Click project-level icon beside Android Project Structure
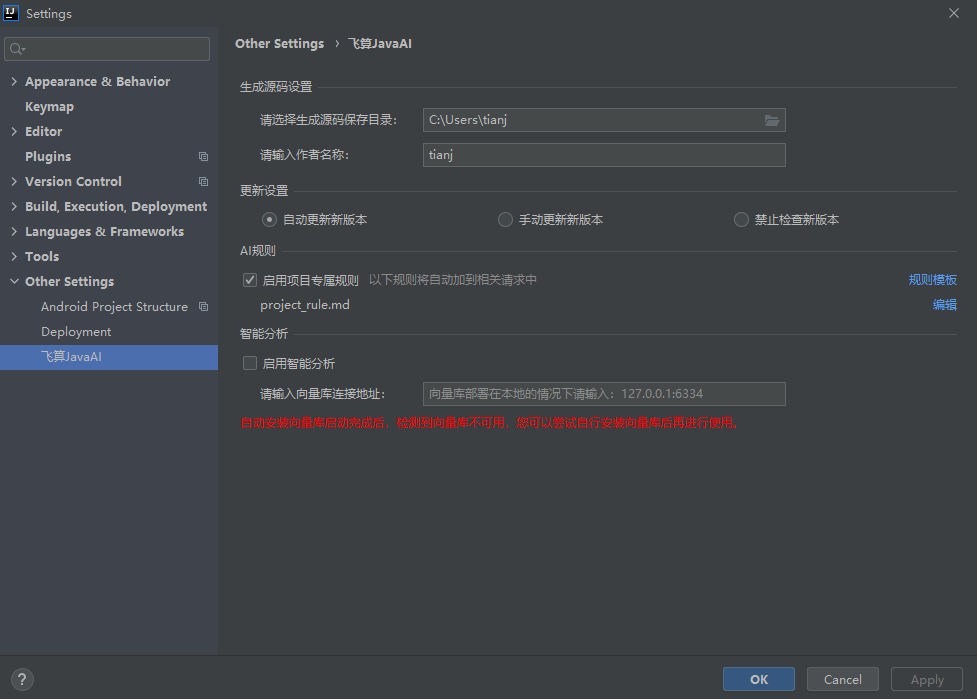977x699 pixels. pos(203,307)
